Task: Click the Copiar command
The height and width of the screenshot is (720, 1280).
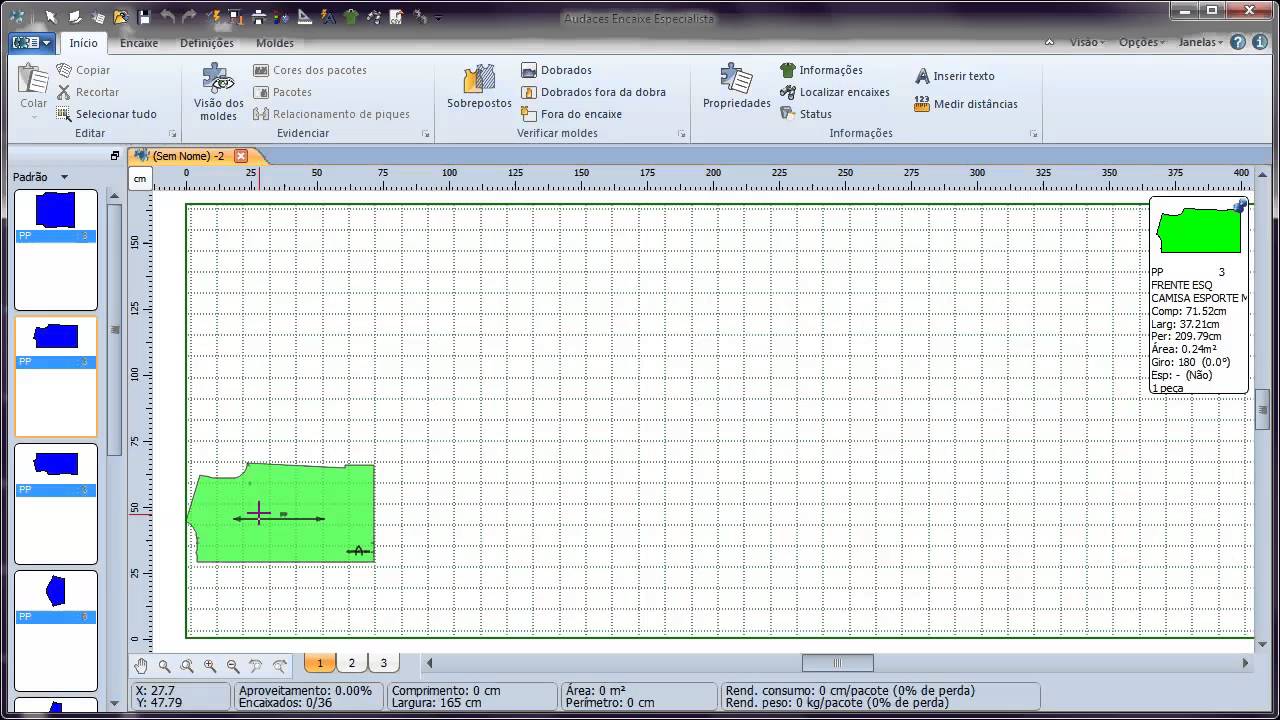Action: point(84,70)
